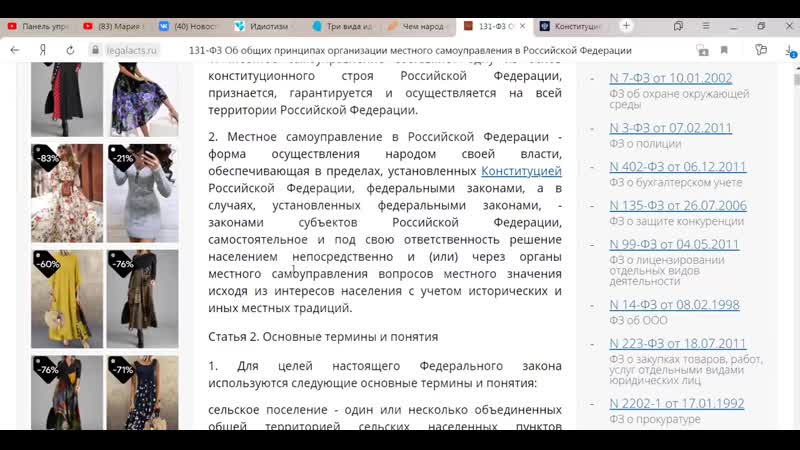Open the Yandex home (Я) button
The width and height of the screenshot is (800, 450).
click(43, 50)
